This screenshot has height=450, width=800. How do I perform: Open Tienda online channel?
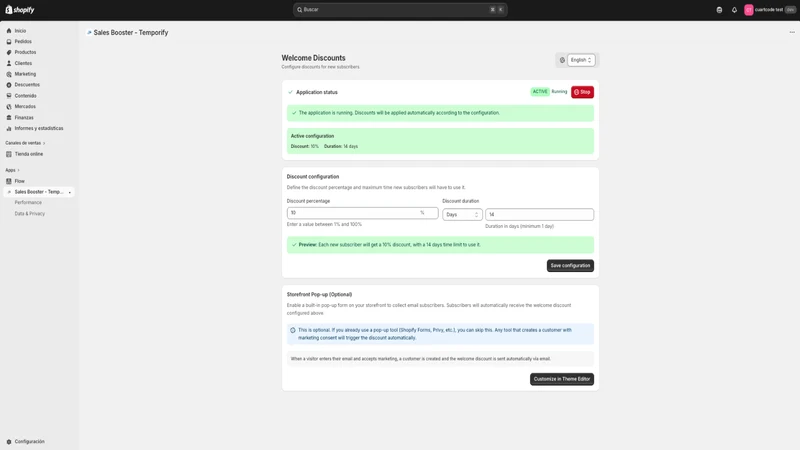pyautogui.click(x=29, y=154)
